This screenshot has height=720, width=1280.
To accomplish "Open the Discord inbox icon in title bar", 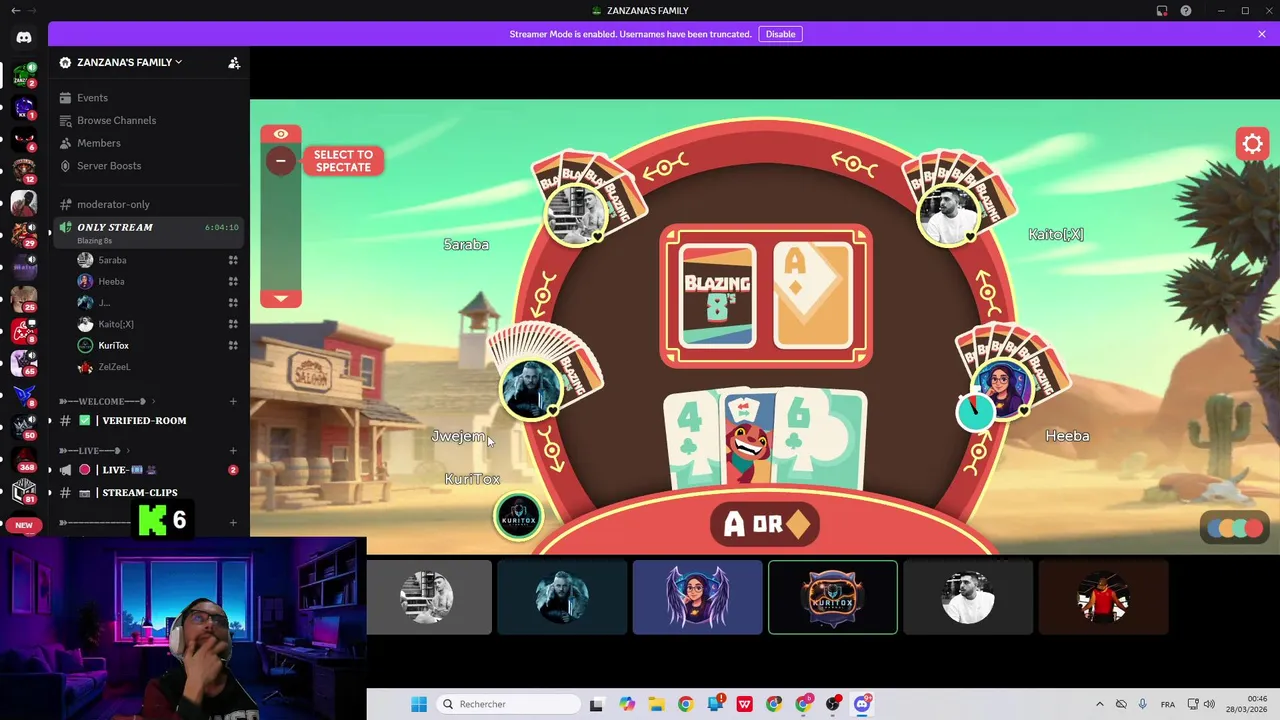I will (x=1162, y=11).
